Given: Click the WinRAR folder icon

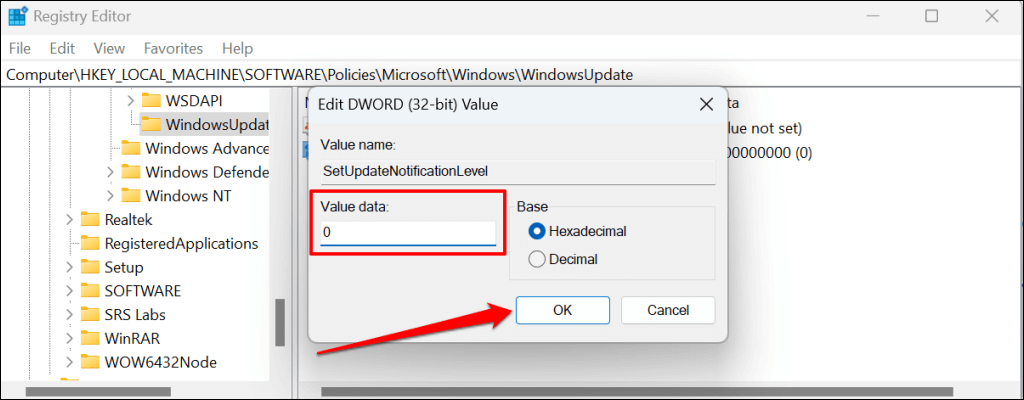Looking at the screenshot, I should click(x=91, y=338).
